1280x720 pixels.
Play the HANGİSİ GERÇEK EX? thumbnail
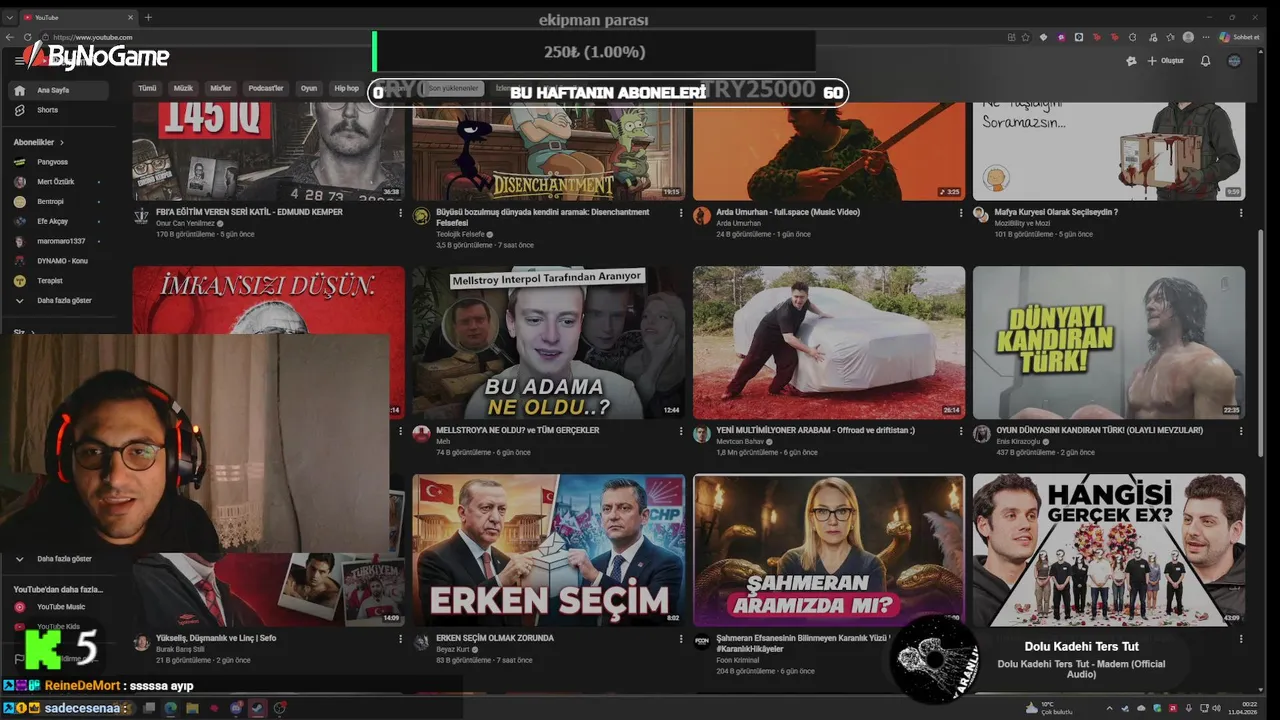1109,550
